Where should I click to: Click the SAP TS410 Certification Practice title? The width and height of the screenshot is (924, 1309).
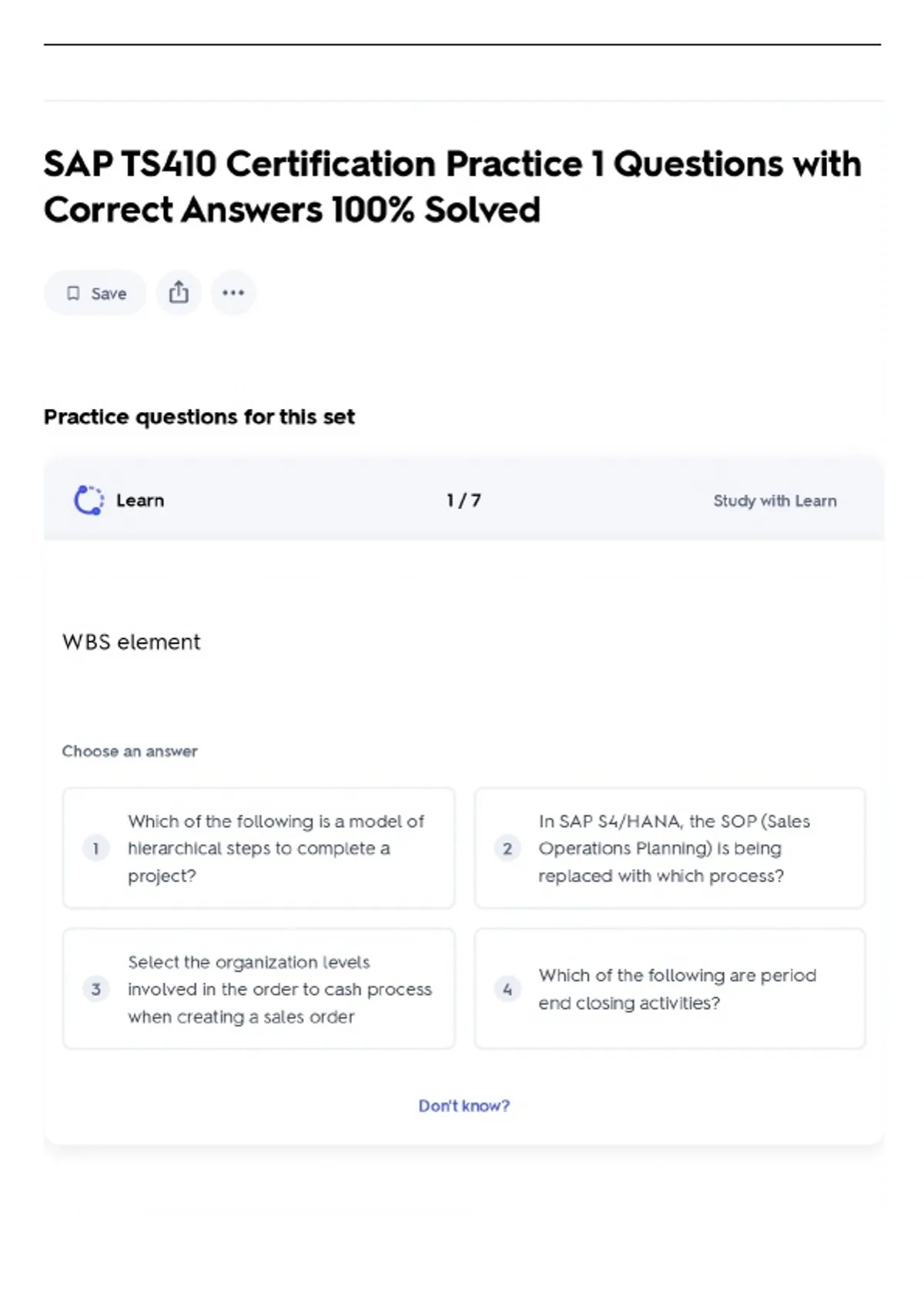click(452, 186)
